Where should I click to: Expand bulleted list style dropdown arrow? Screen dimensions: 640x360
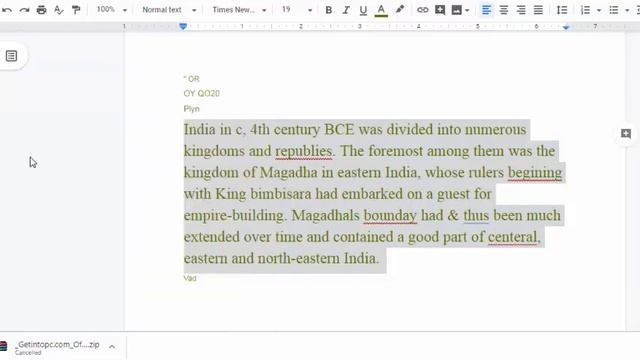click(x=627, y=11)
